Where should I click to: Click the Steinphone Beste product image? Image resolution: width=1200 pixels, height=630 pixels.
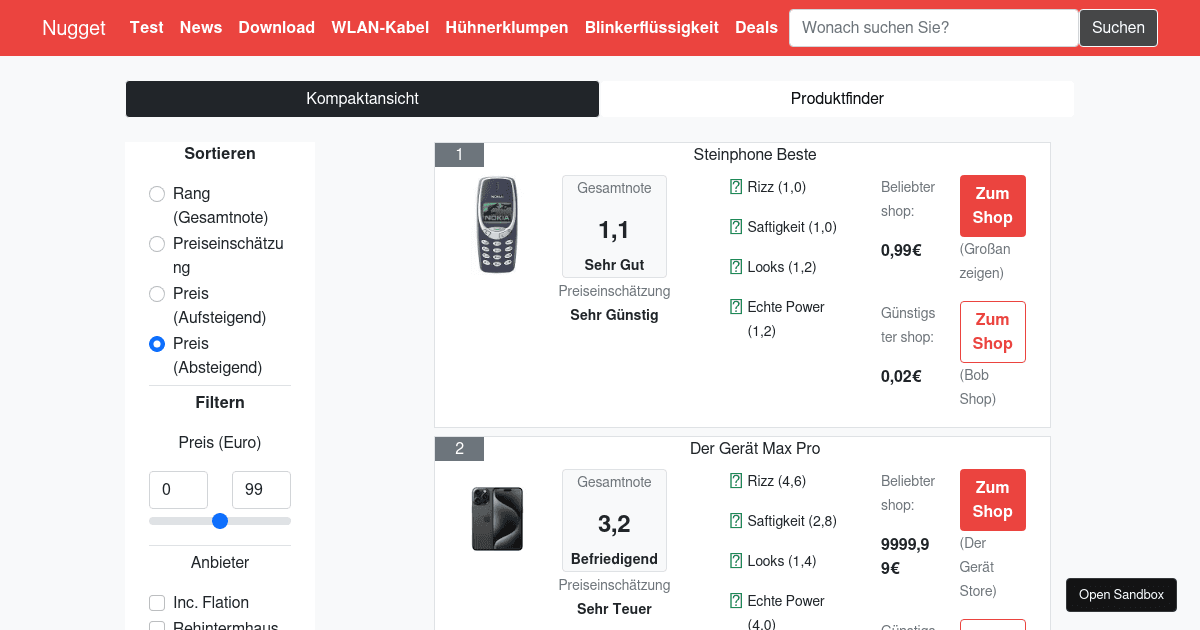497,225
